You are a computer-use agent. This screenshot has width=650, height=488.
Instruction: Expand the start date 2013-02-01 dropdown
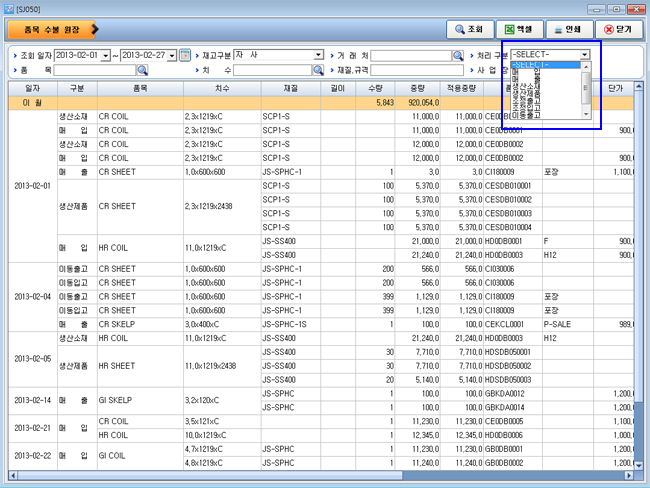(106, 56)
